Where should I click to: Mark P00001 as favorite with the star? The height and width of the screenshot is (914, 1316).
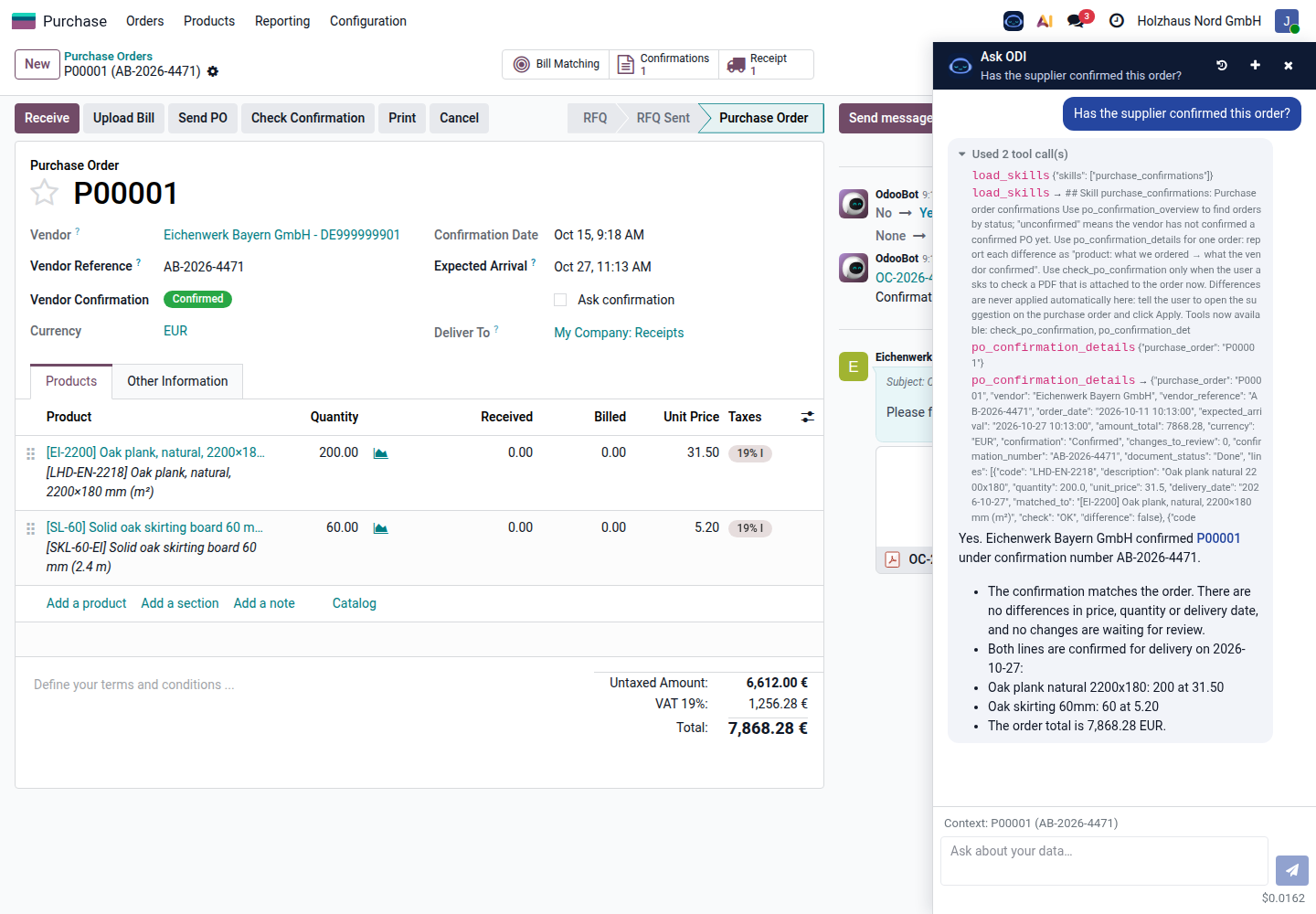click(45, 193)
